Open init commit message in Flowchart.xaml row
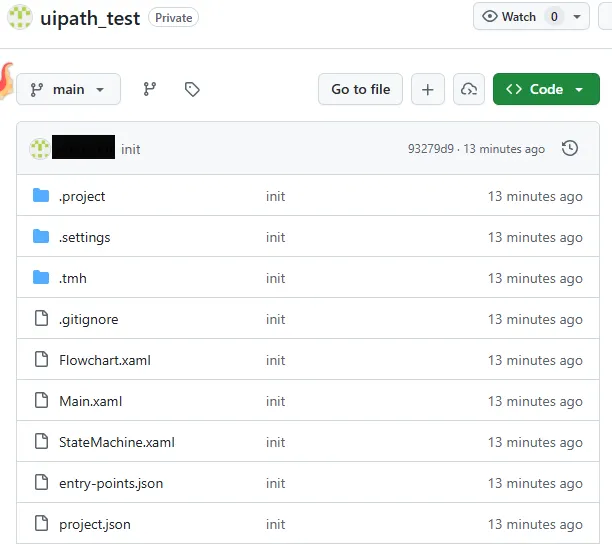The image size is (612, 544). 276,360
